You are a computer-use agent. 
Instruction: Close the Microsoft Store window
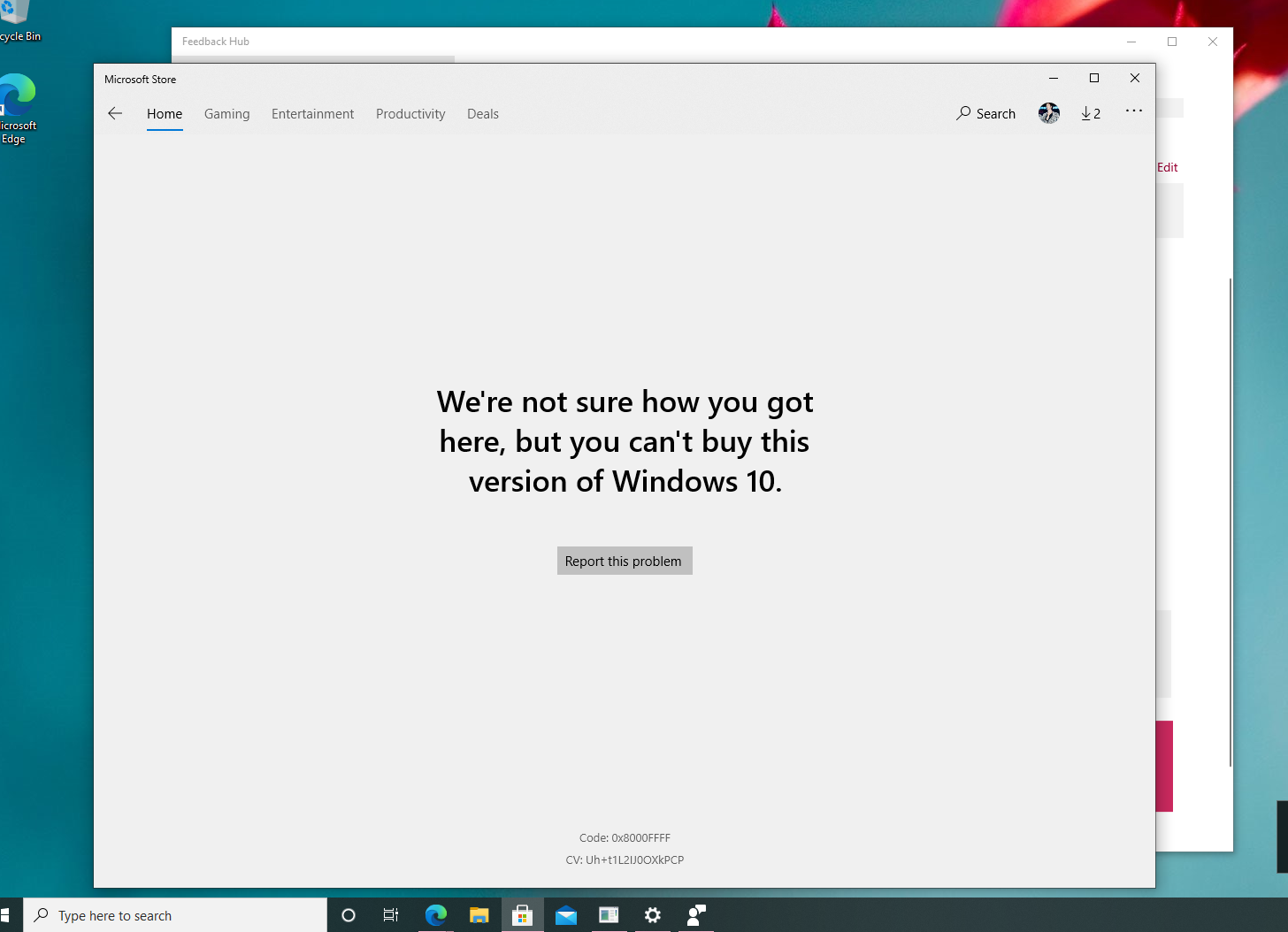pos(1135,78)
